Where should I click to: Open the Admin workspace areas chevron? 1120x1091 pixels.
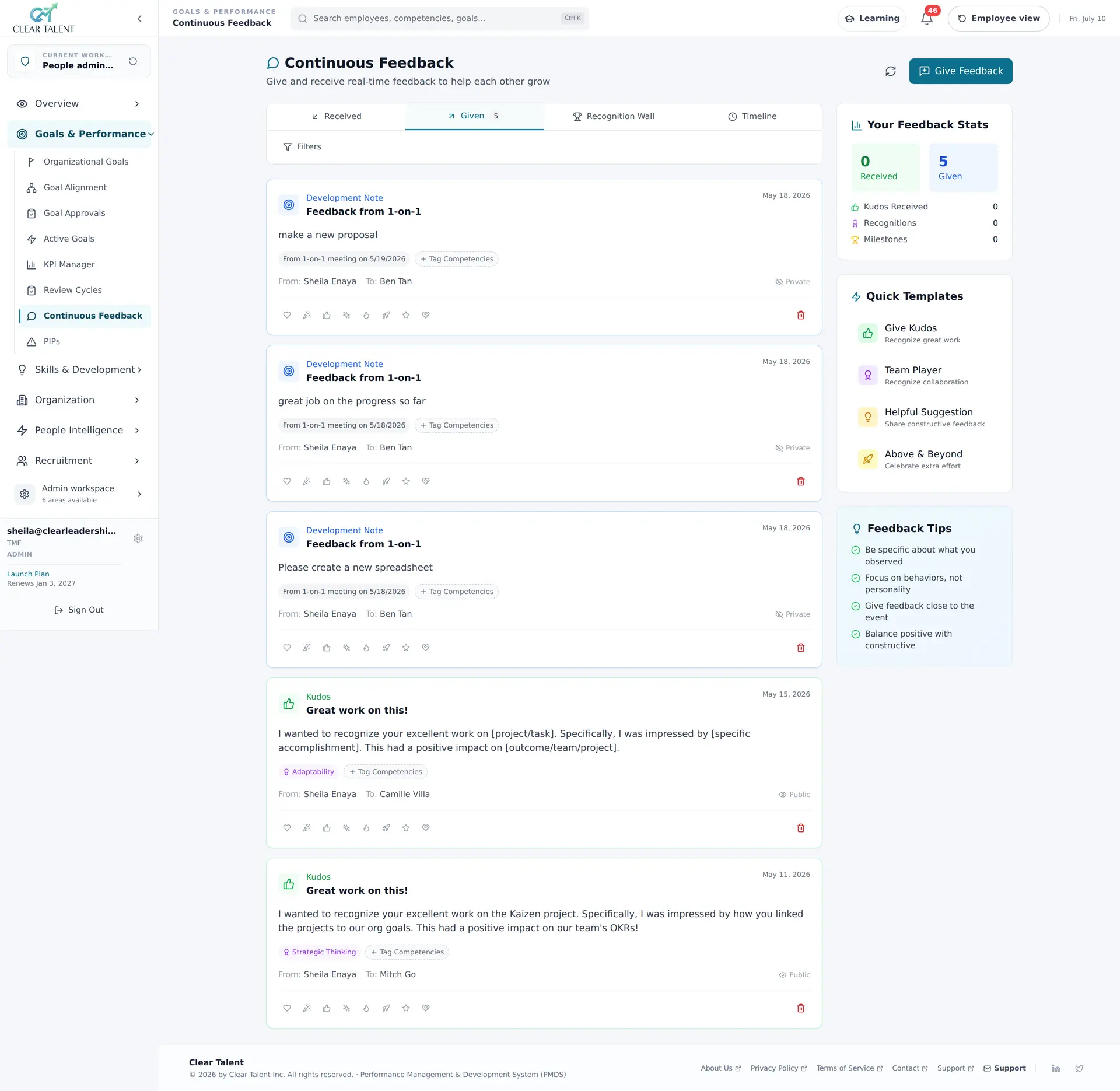pyautogui.click(x=139, y=494)
